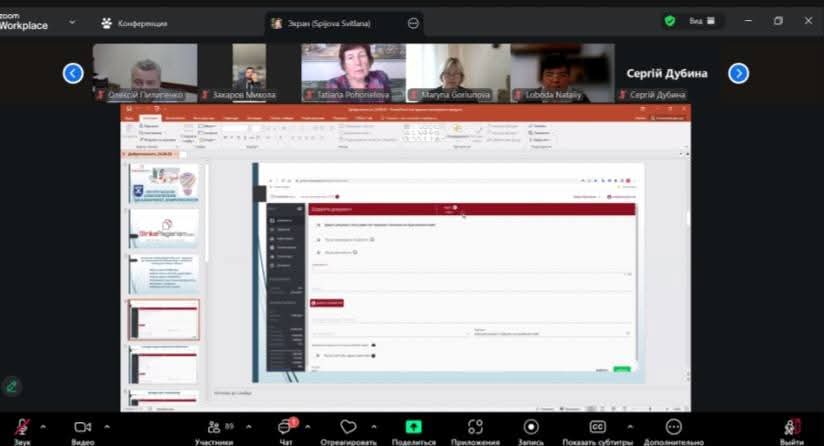This screenshot has height=446, width=824.
Task: Toggle camera with Видео button
Action: 82,427
